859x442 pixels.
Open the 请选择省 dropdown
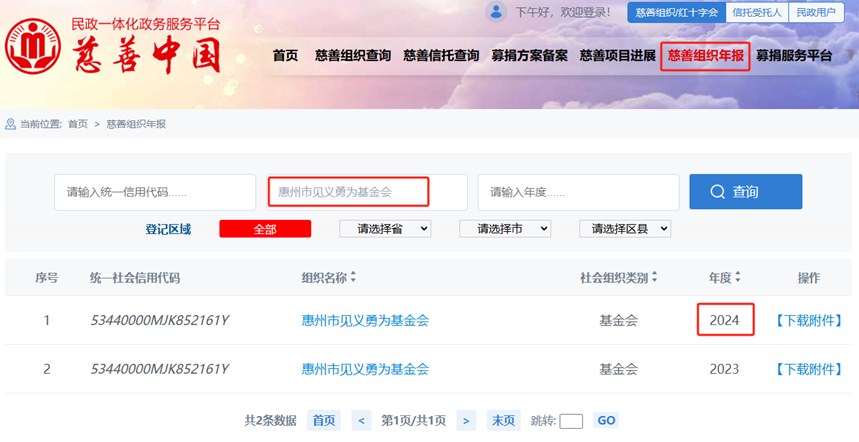click(x=385, y=229)
